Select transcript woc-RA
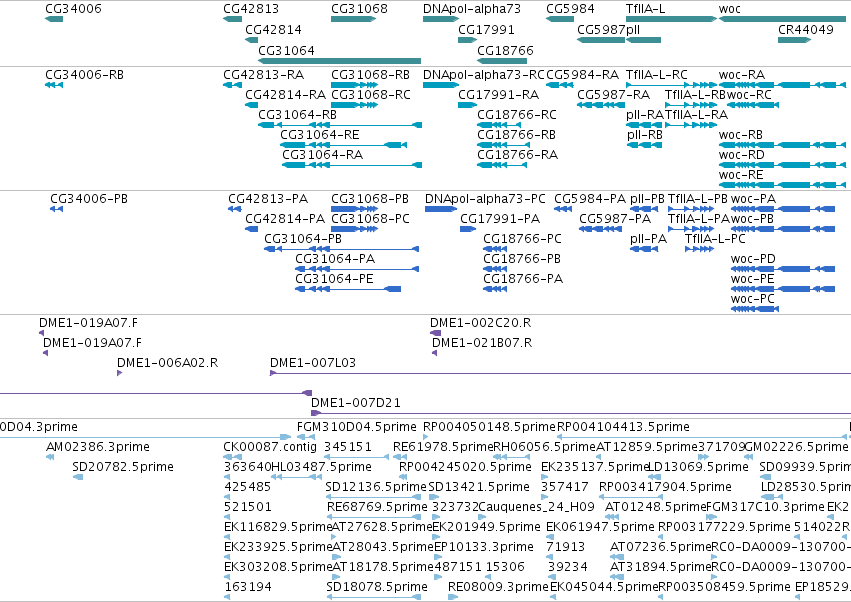 click(x=742, y=75)
